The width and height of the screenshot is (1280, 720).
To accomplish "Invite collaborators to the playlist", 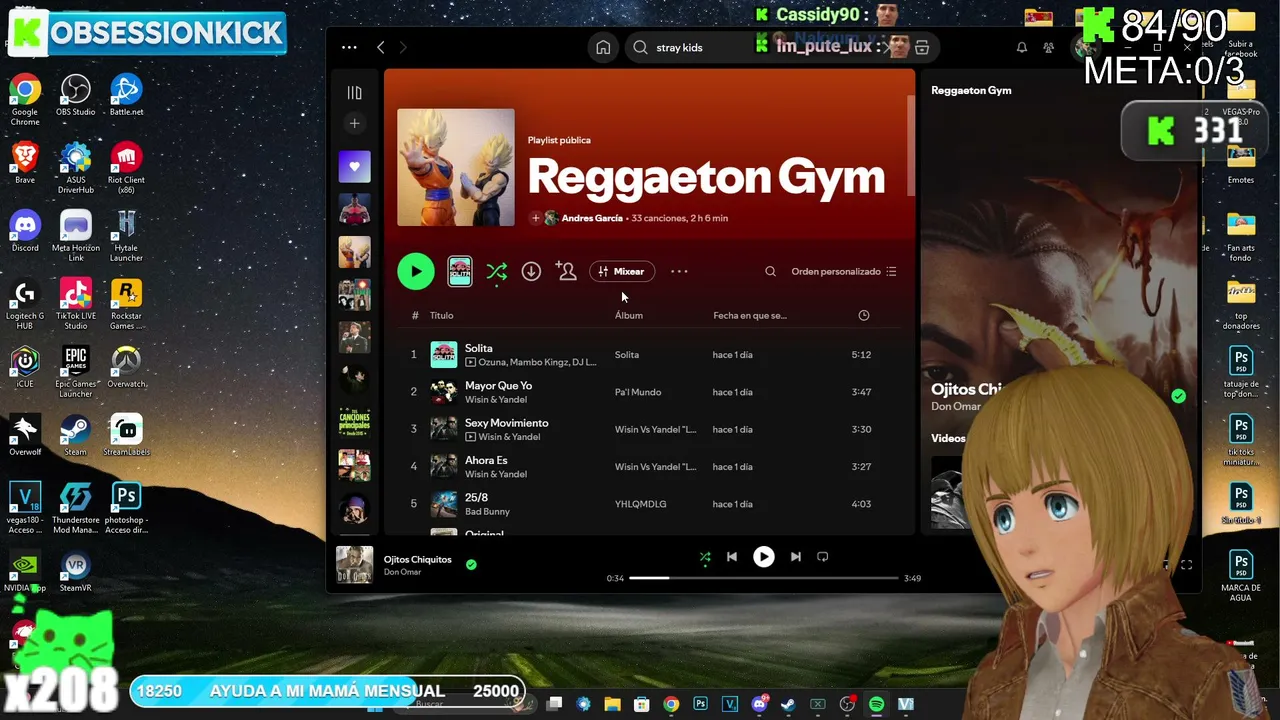I will tap(566, 271).
